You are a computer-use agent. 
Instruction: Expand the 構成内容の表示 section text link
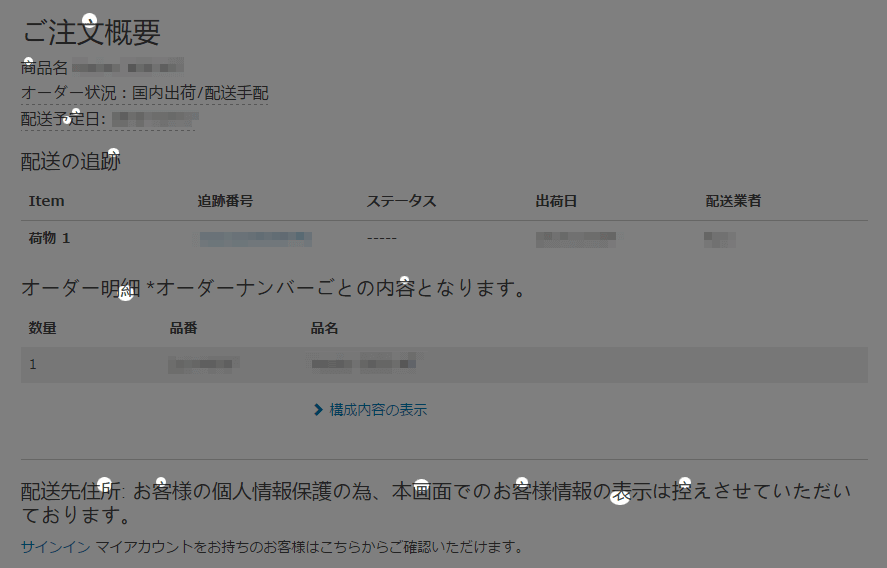tap(378, 410)
